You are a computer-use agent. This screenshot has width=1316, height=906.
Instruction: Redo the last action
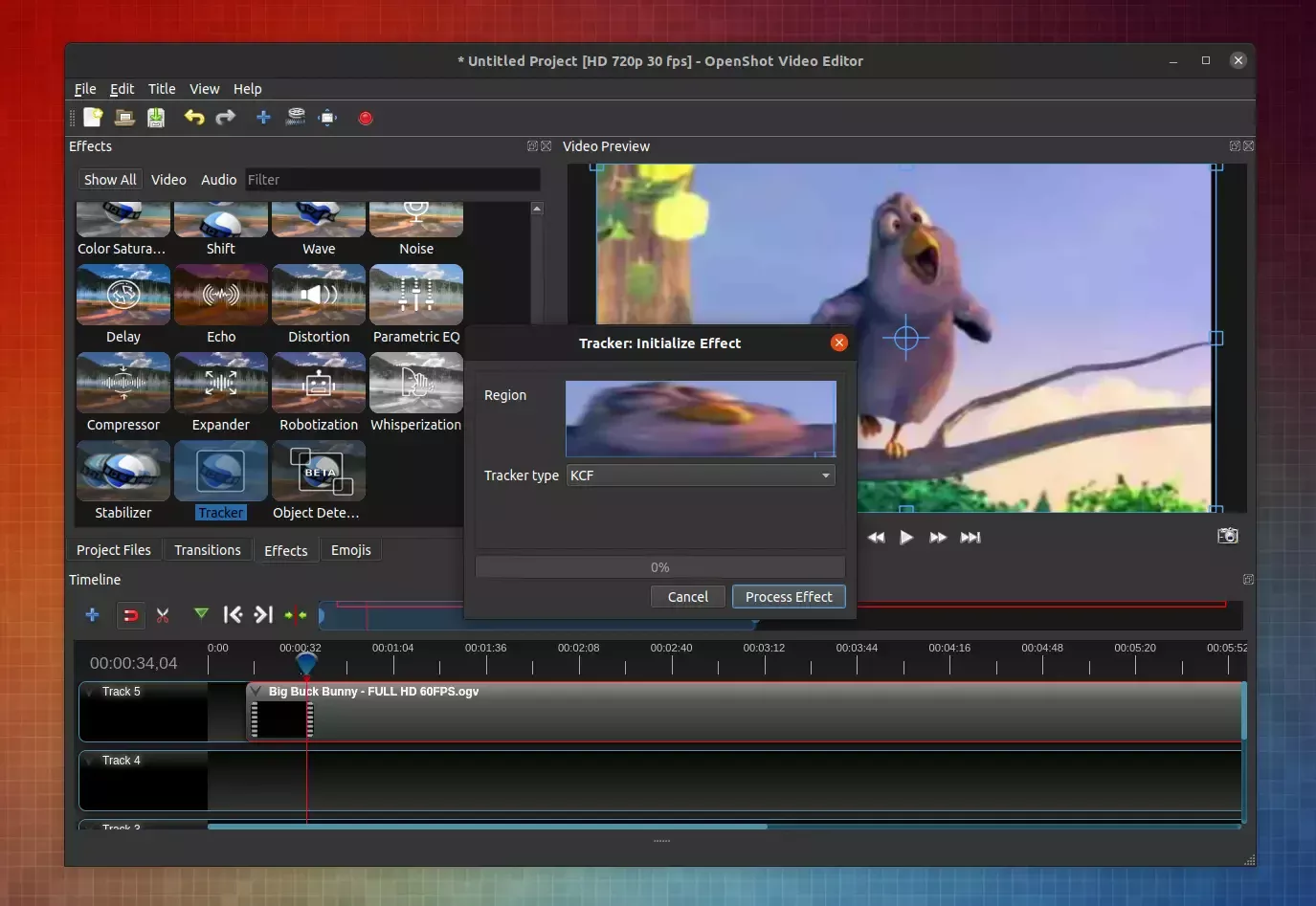[x=225, y=117]
